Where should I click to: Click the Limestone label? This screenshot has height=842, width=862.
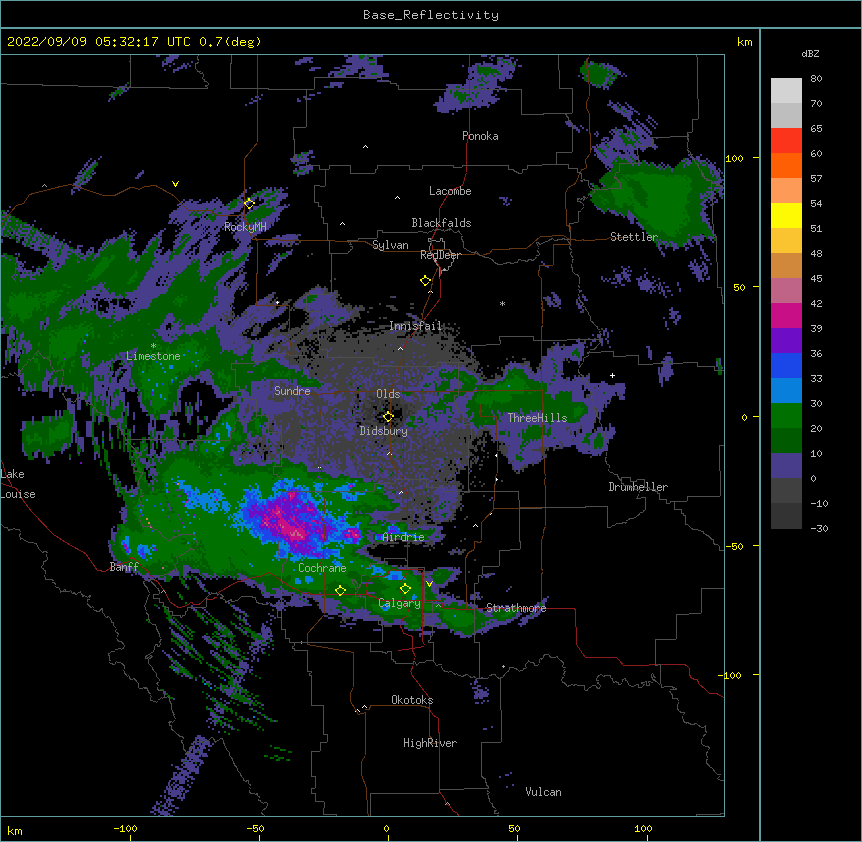(153, 356)
